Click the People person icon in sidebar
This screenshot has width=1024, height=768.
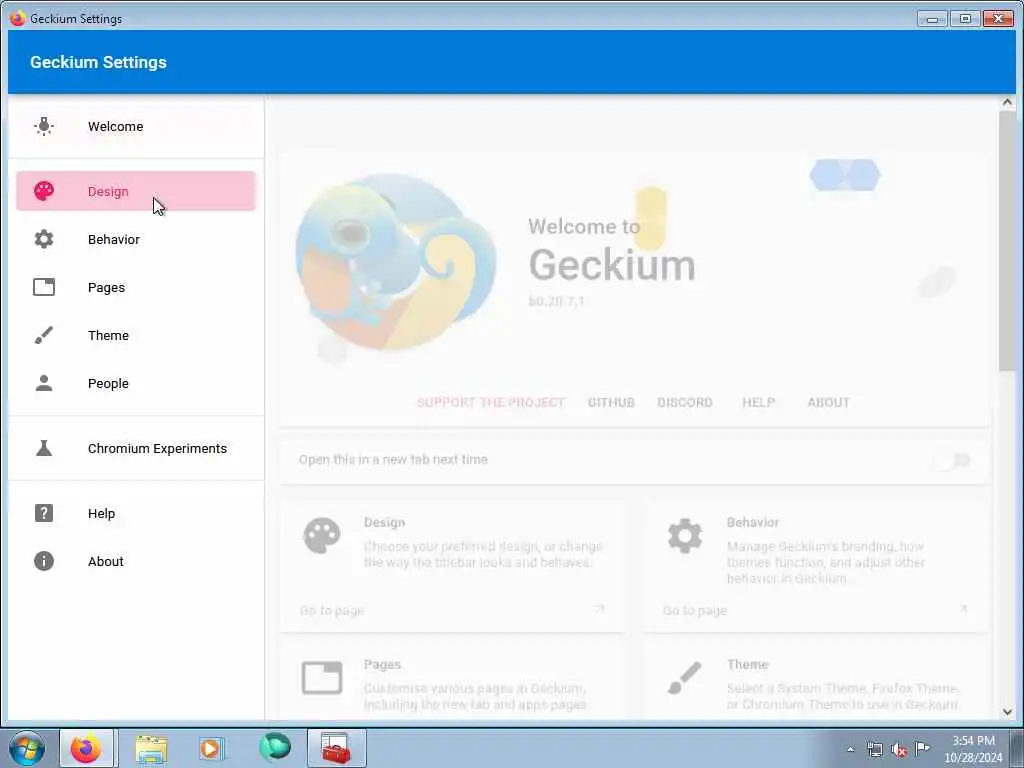click(x=44, y=383)
